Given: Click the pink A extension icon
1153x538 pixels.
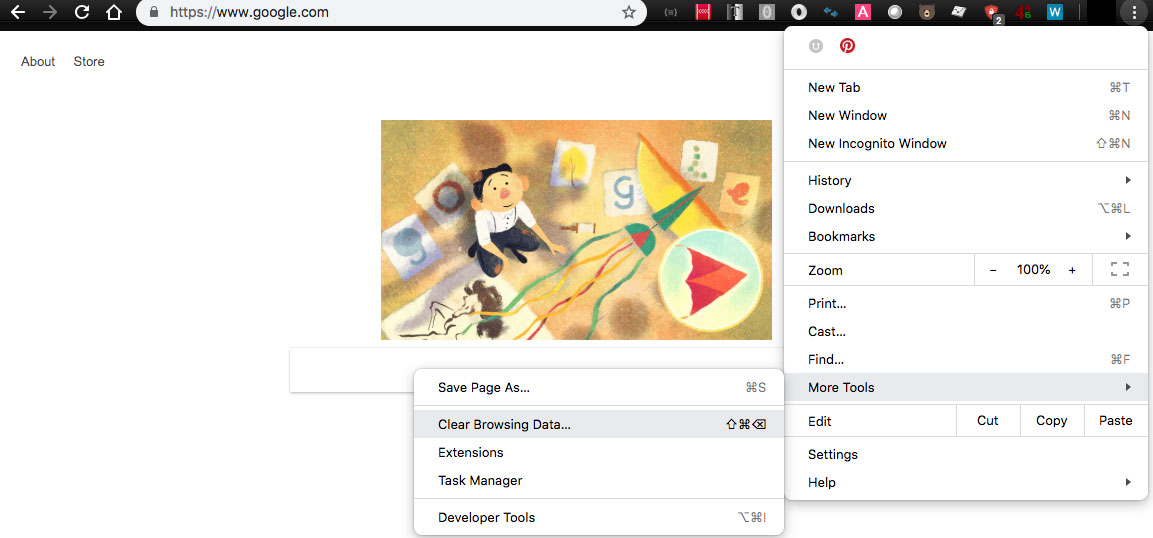Looking at the screenshot, I should pyautogui.click(x=863, y=12).
